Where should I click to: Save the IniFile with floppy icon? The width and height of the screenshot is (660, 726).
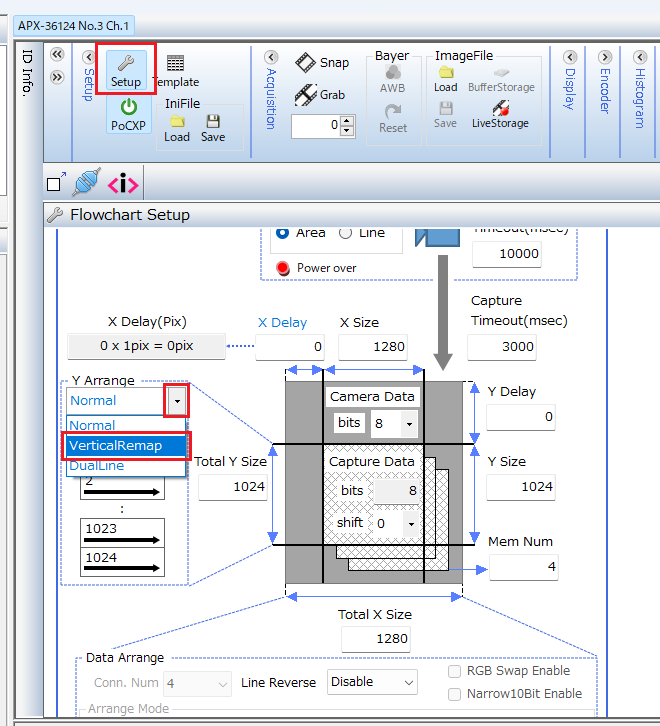(213, 121)
